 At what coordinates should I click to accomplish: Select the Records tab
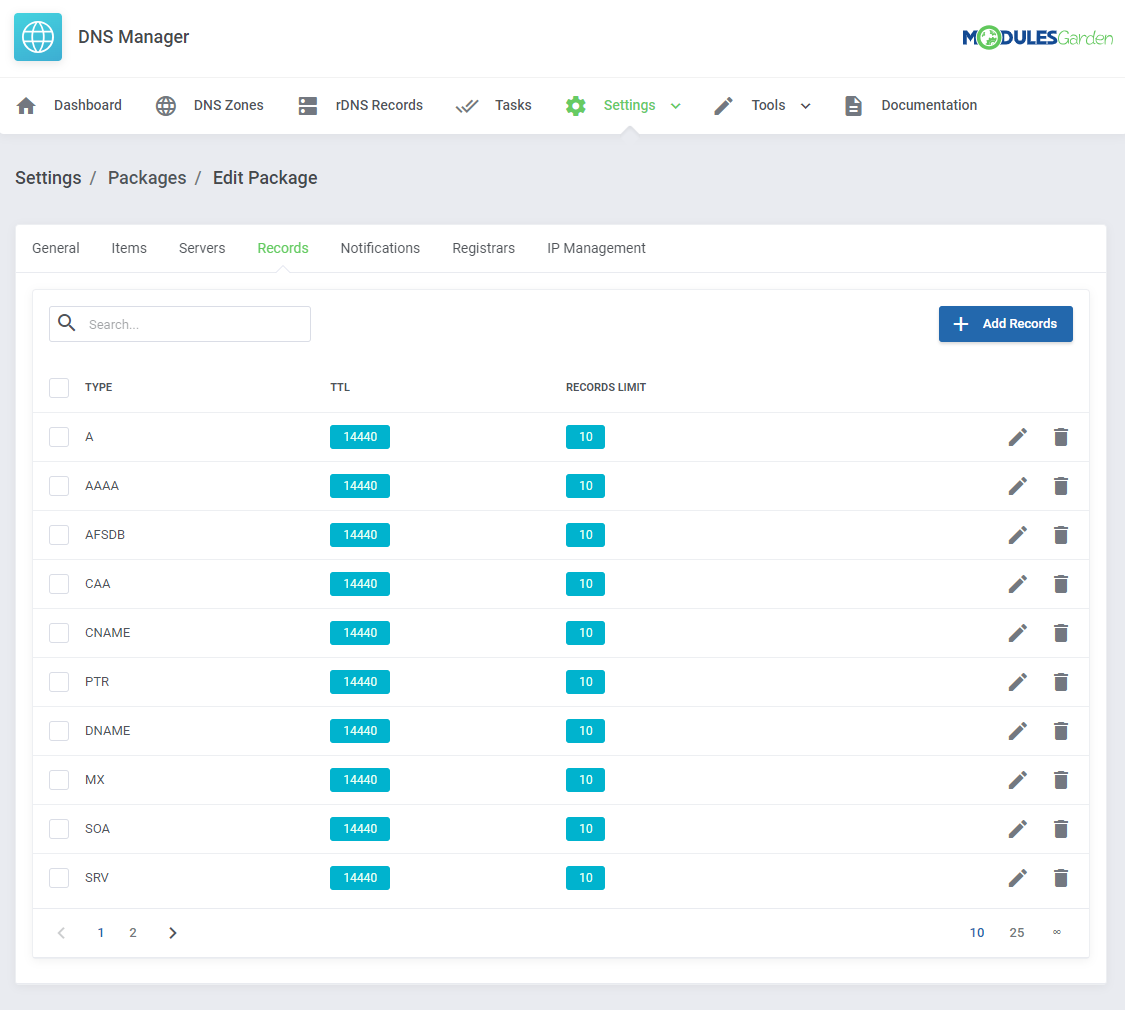pyautogui.click(x=283, y=248)
